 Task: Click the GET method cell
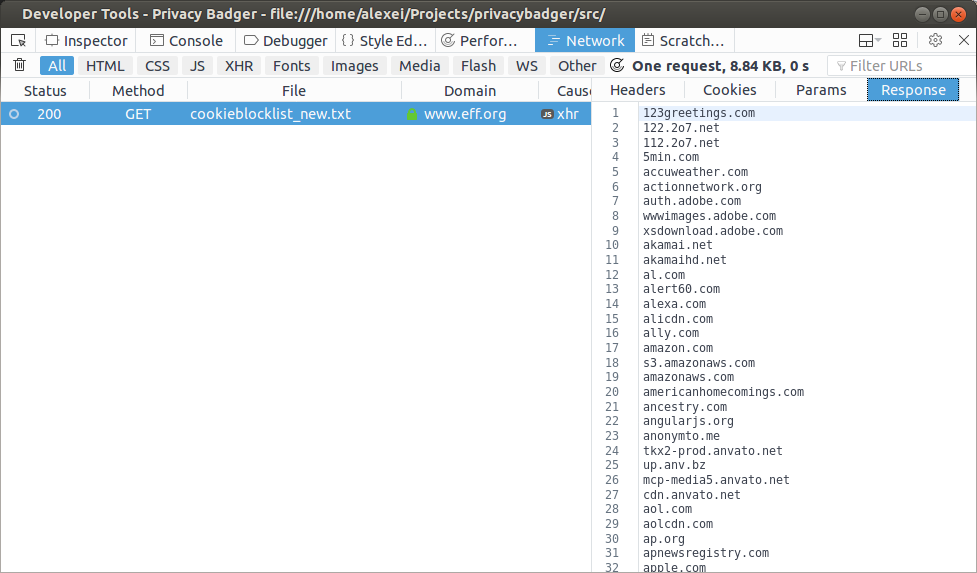tap(138, 114)
